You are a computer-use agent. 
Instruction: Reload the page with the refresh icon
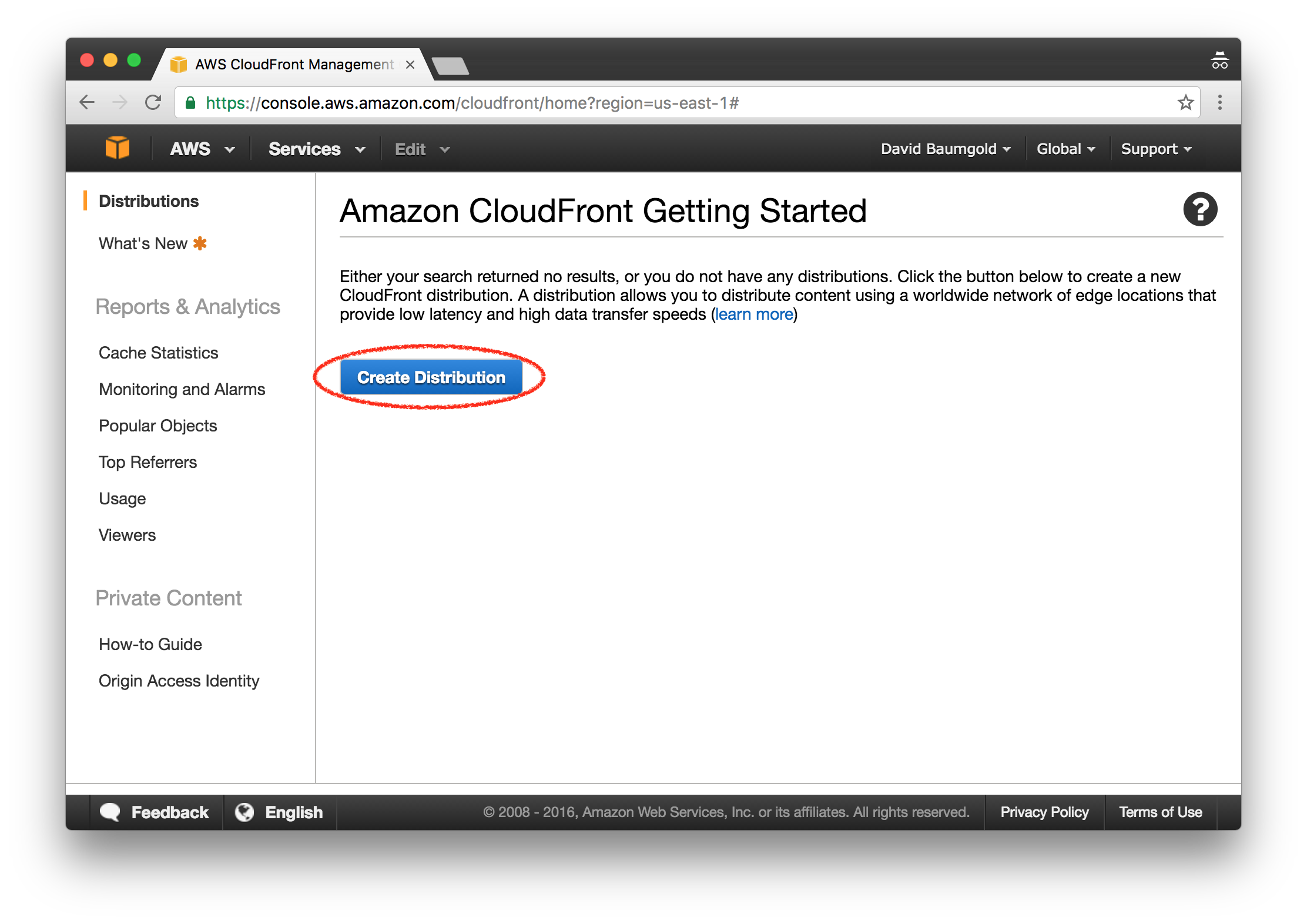pyautogui.click(x=153, y=103)
